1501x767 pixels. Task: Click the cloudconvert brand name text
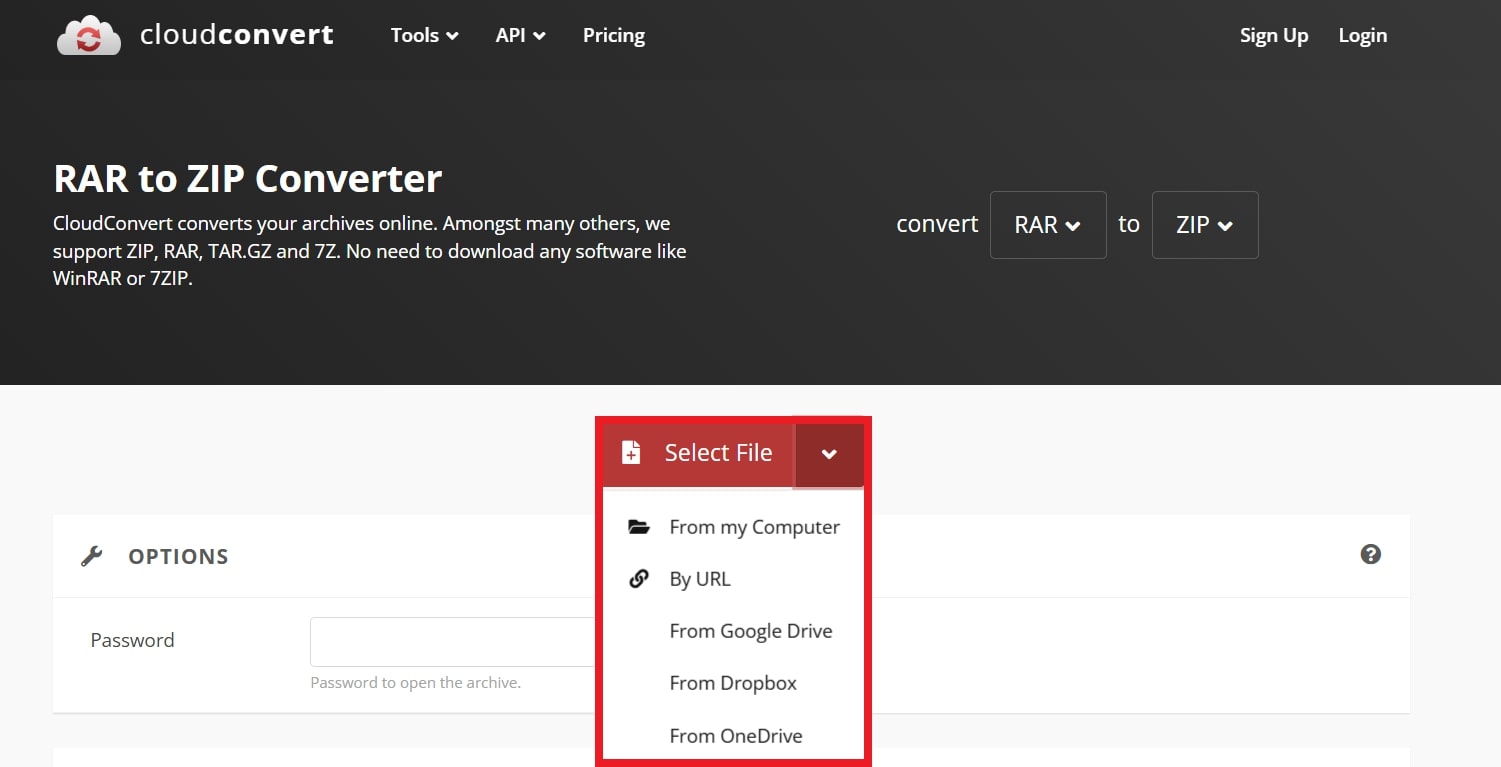[x=237, y=35]
